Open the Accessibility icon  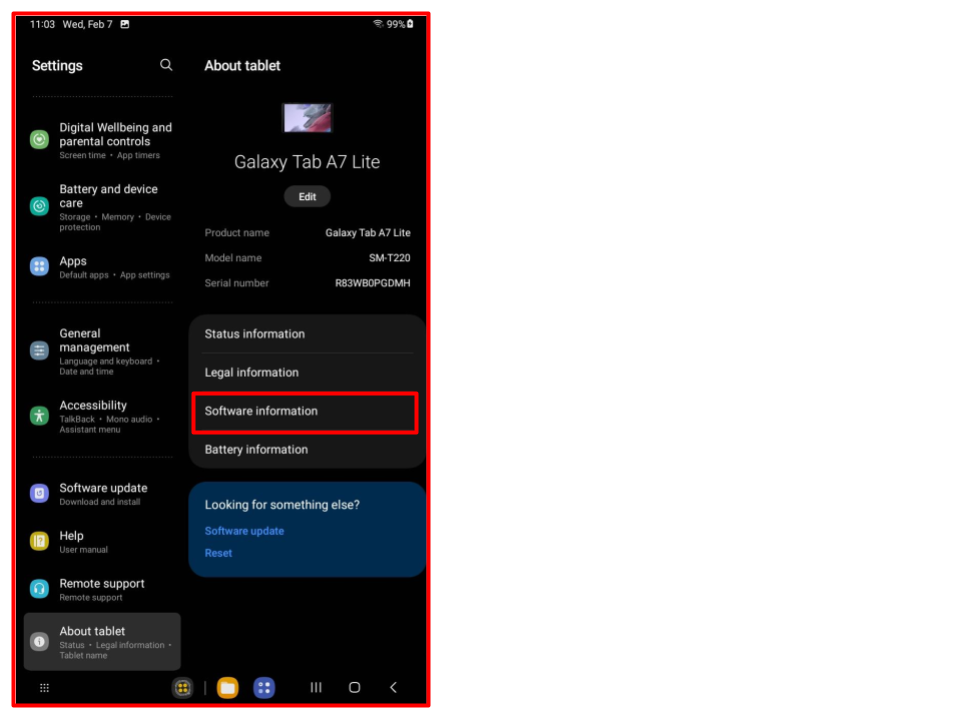click(39, 416)
